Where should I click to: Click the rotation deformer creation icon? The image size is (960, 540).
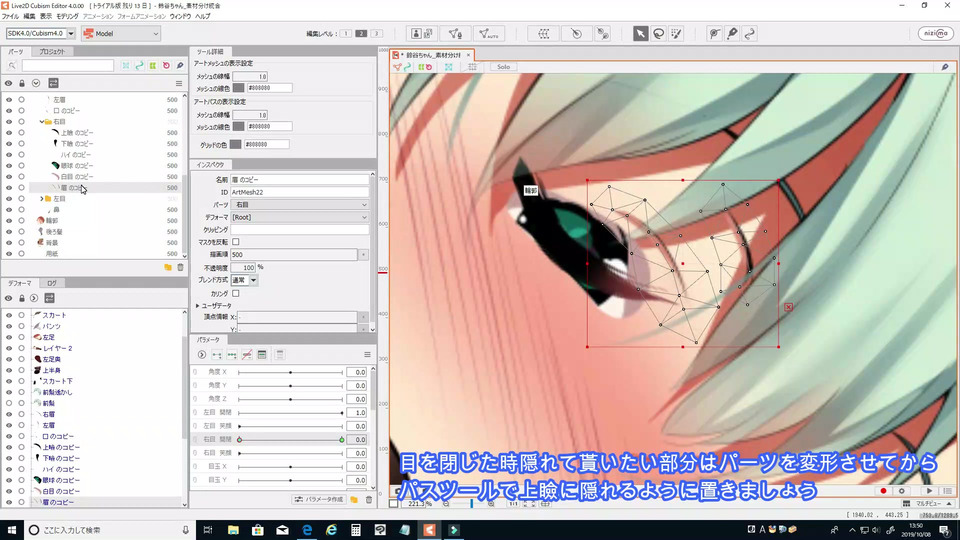pos(576,34)
